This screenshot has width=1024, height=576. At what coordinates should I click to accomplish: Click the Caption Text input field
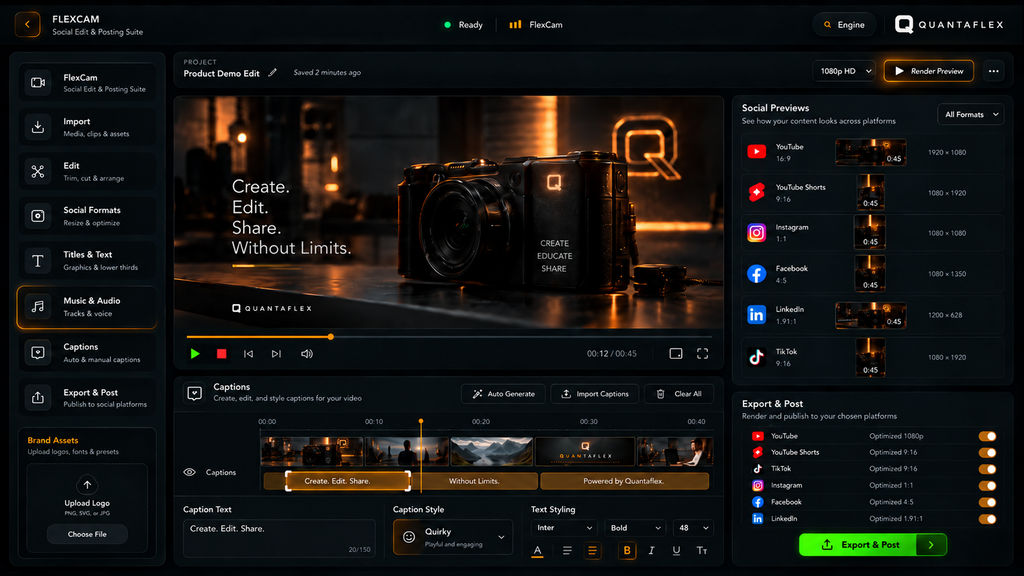pyautogui.click(x=279, y=538)
